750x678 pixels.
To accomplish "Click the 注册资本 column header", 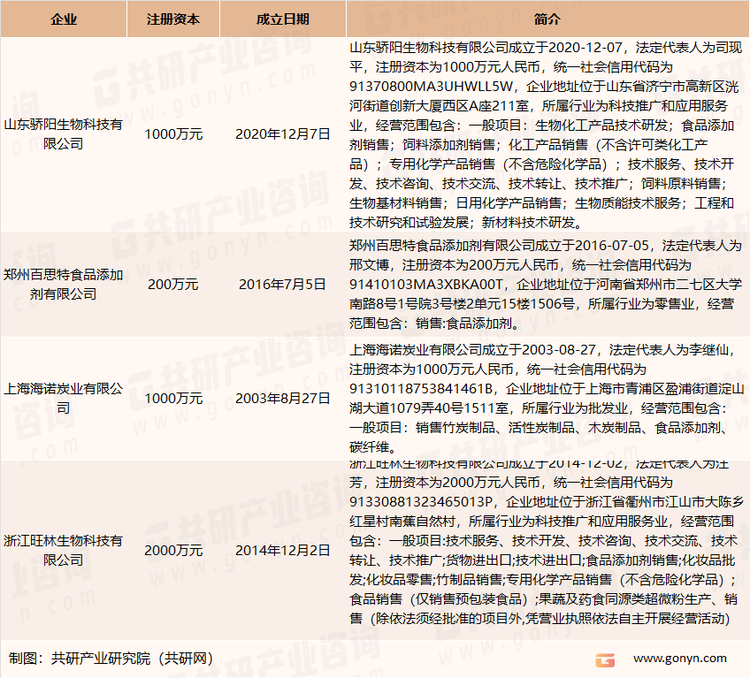I will pyautogui.click(x=173, y=19).
